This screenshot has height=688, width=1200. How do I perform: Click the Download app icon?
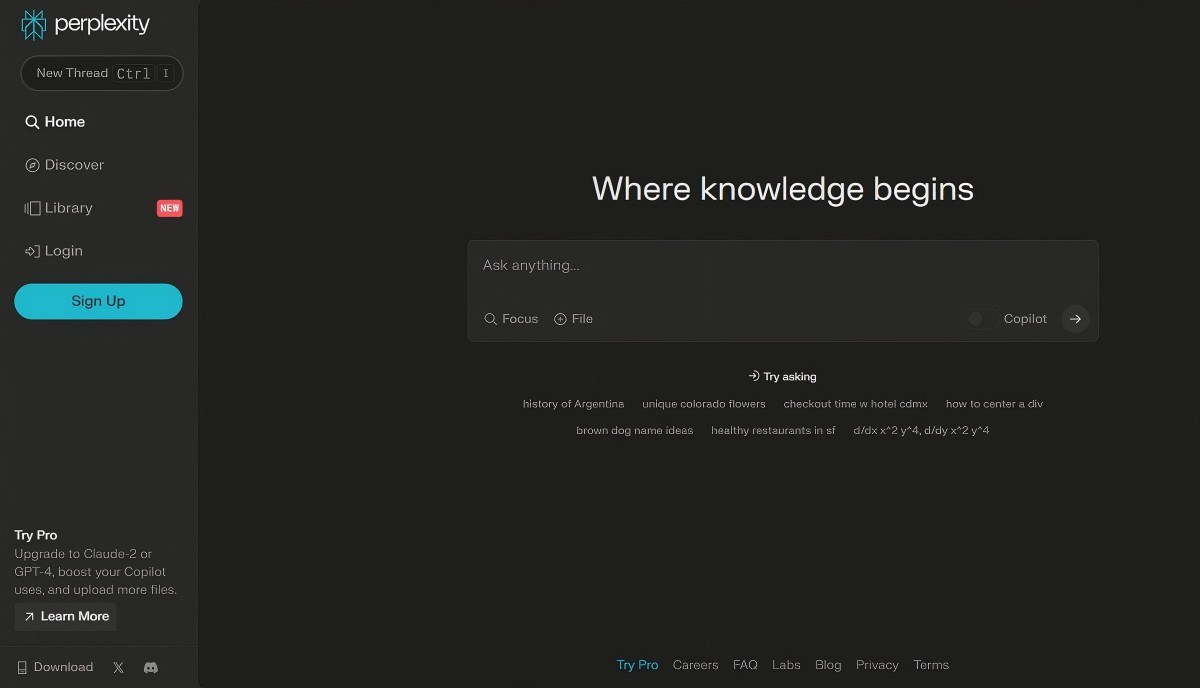coord(22,666)
